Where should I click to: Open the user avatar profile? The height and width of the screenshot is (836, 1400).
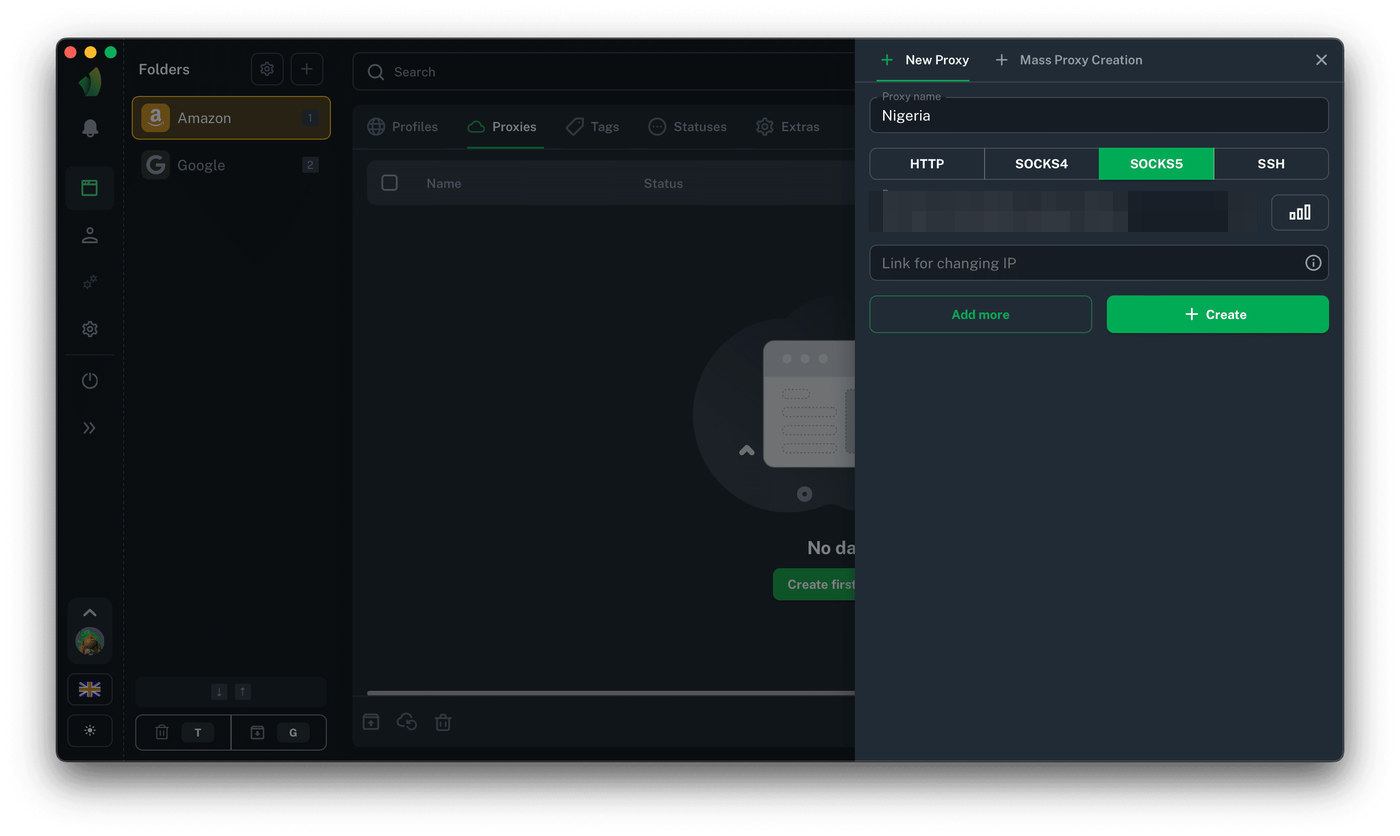pos(90,641)
